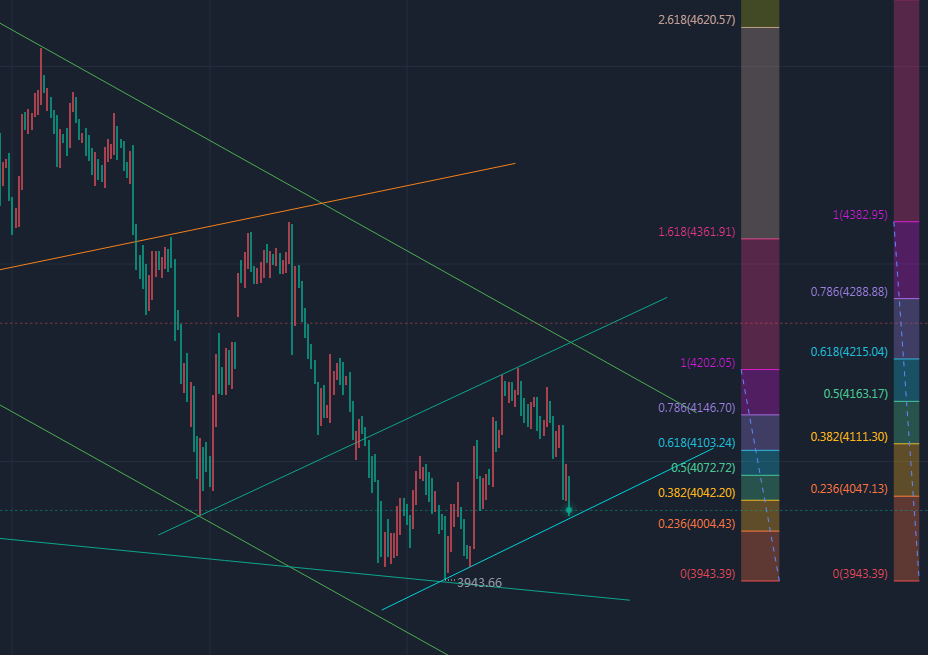
Task: Click the 2.618(4620.57) Fibonacci level label
Action: coord(697,20)
